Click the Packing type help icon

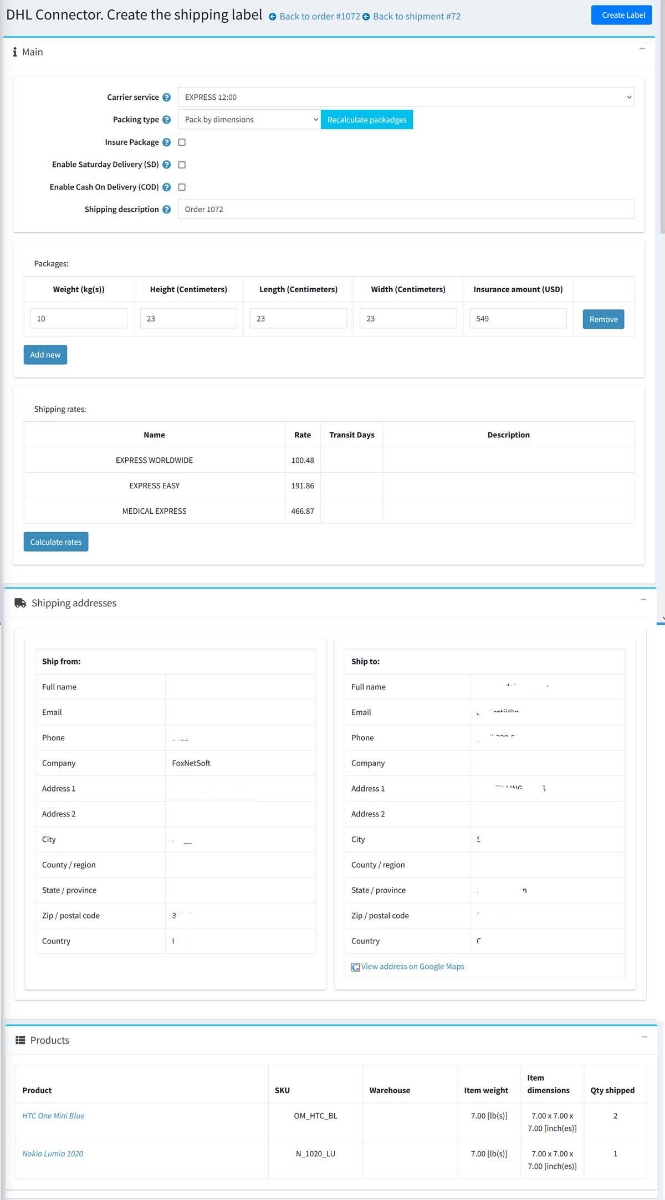(x=167, y=120)
